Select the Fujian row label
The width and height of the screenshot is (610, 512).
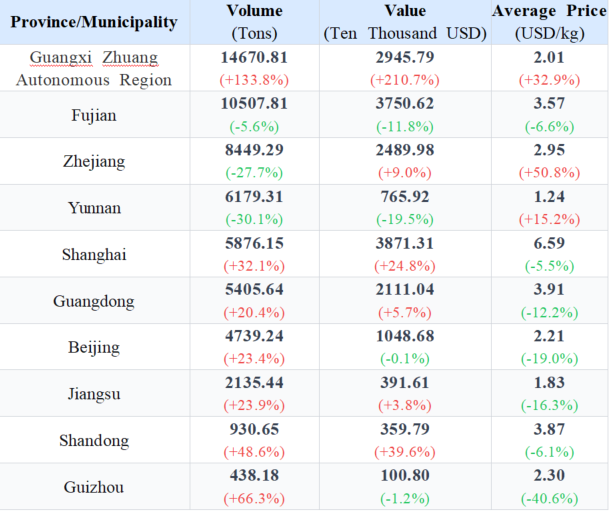94,115
